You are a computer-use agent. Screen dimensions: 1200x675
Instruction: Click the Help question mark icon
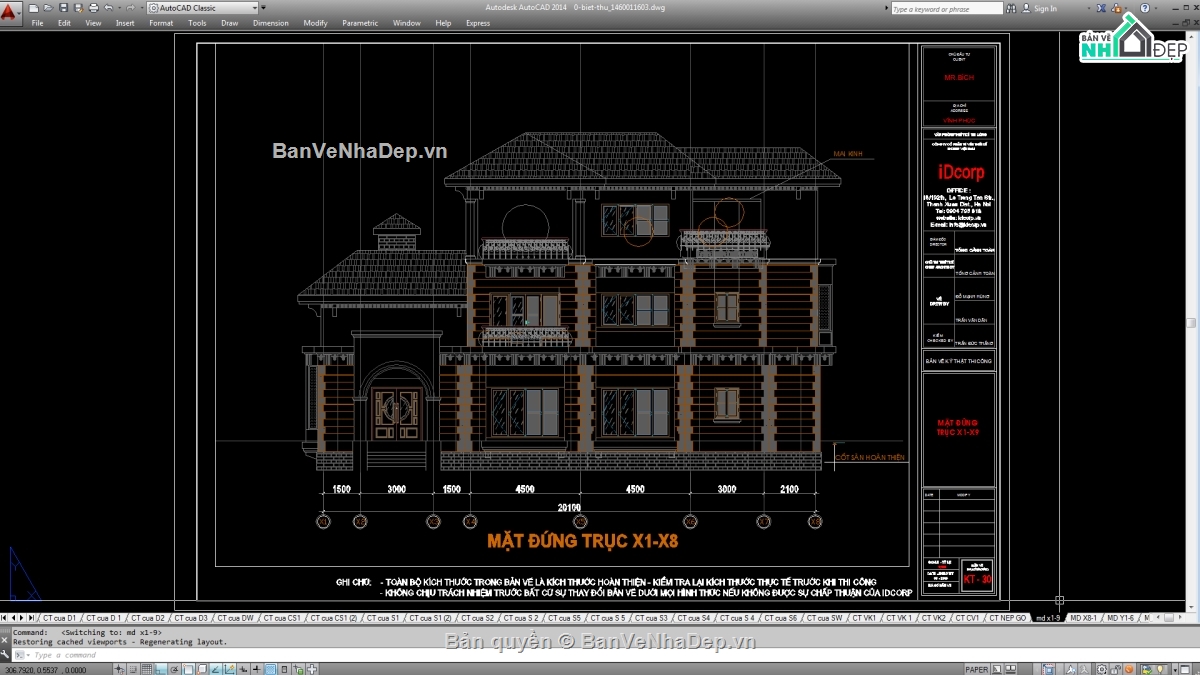[1144, 8]
